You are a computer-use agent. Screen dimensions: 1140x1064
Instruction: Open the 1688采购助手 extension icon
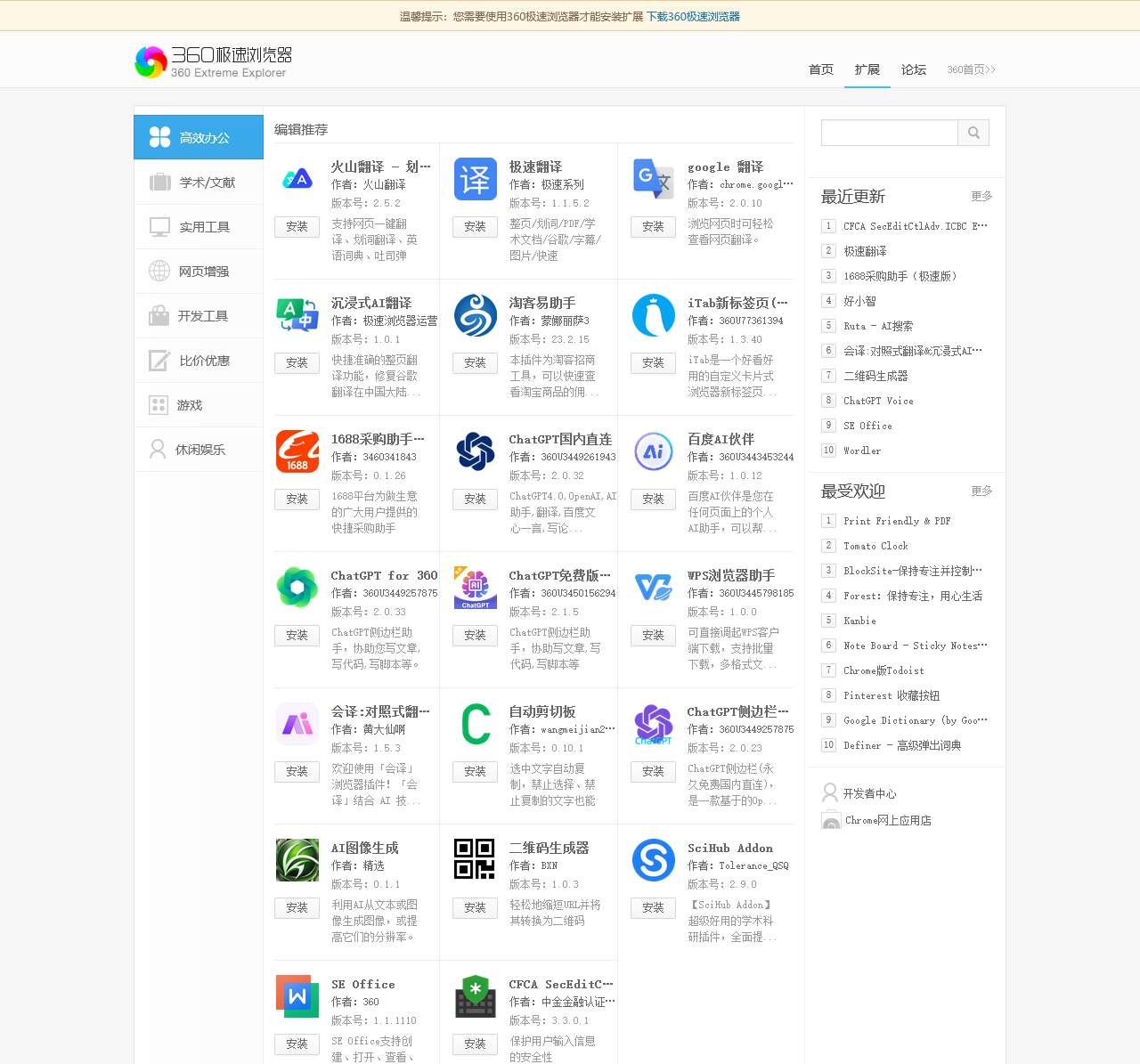point(297,451)
